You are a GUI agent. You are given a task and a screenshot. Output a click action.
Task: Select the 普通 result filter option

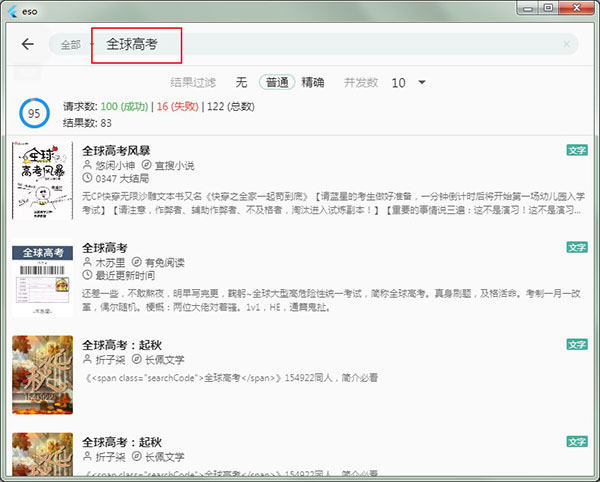[x=277, y=82]
